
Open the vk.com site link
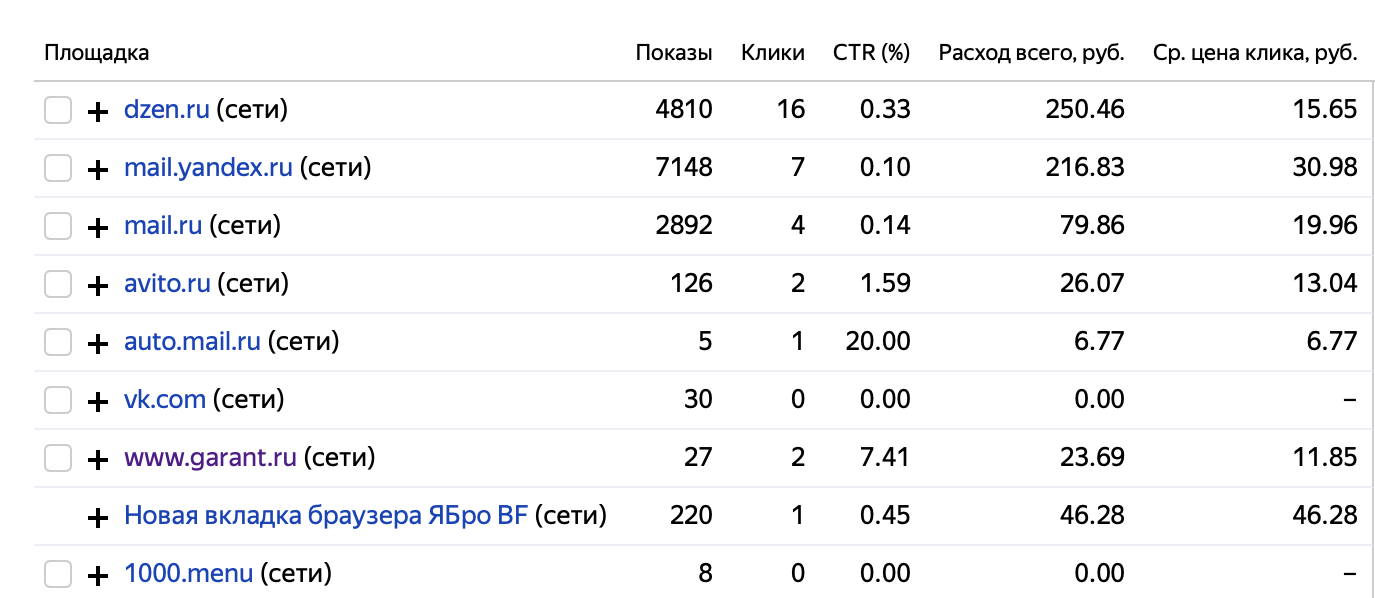[x=165, y=399]
